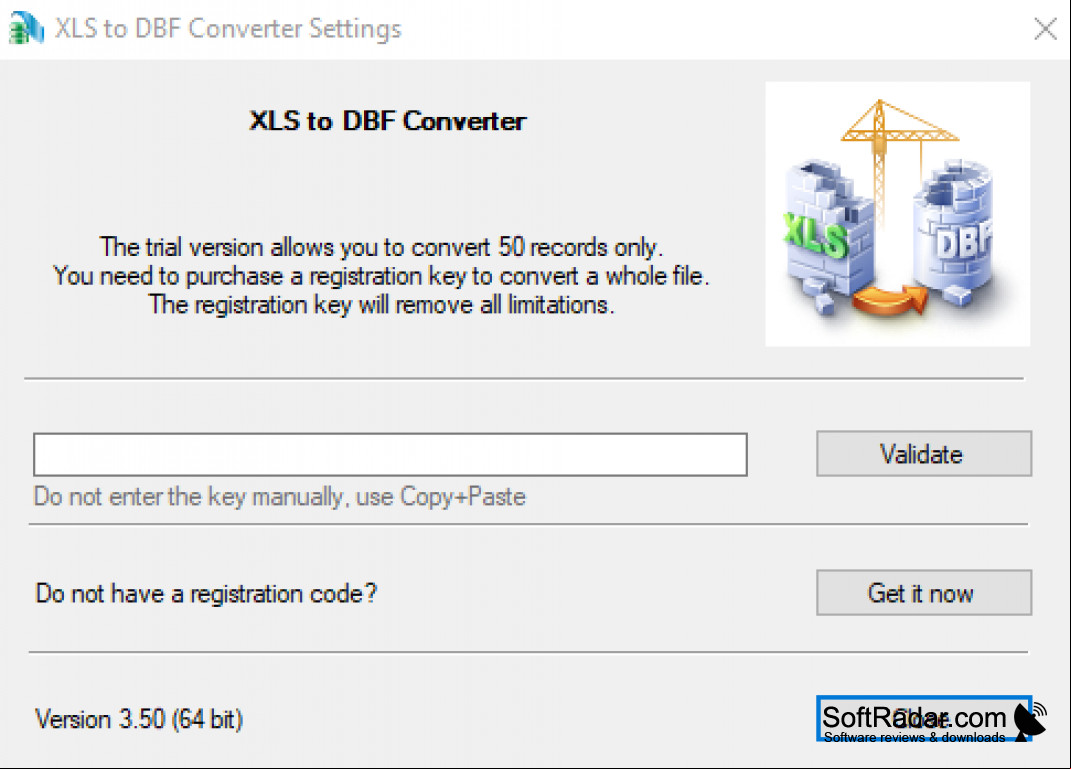Click the 'Software reviews & downloads' watermark text
Viewport: 1071px width, 769px height.
(x=914, y=737)
